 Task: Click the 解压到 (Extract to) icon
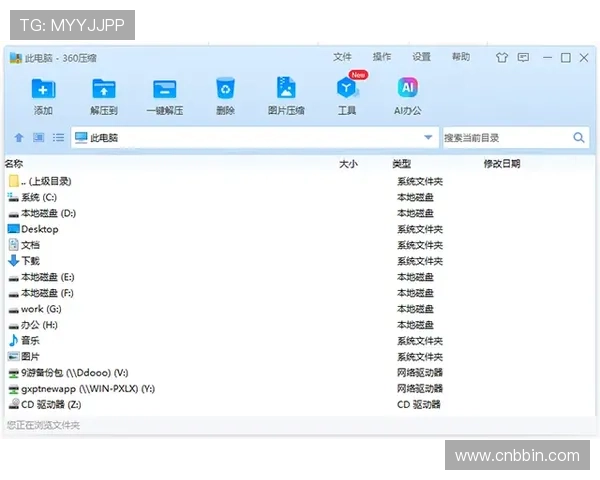(x=104, y=89)
